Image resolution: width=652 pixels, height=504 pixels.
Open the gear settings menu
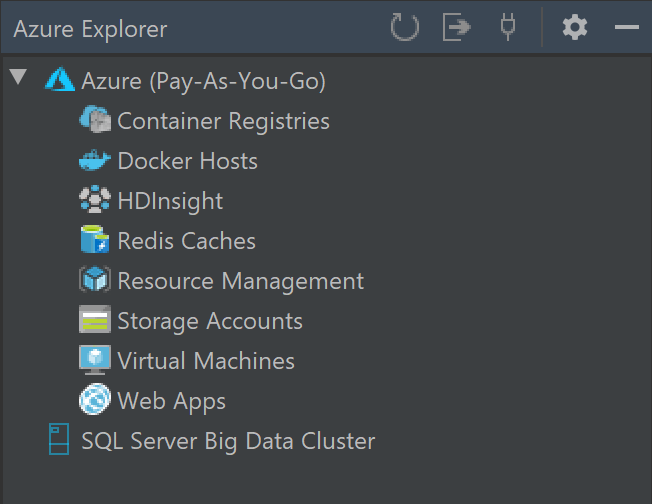click(x=575, y=27)
